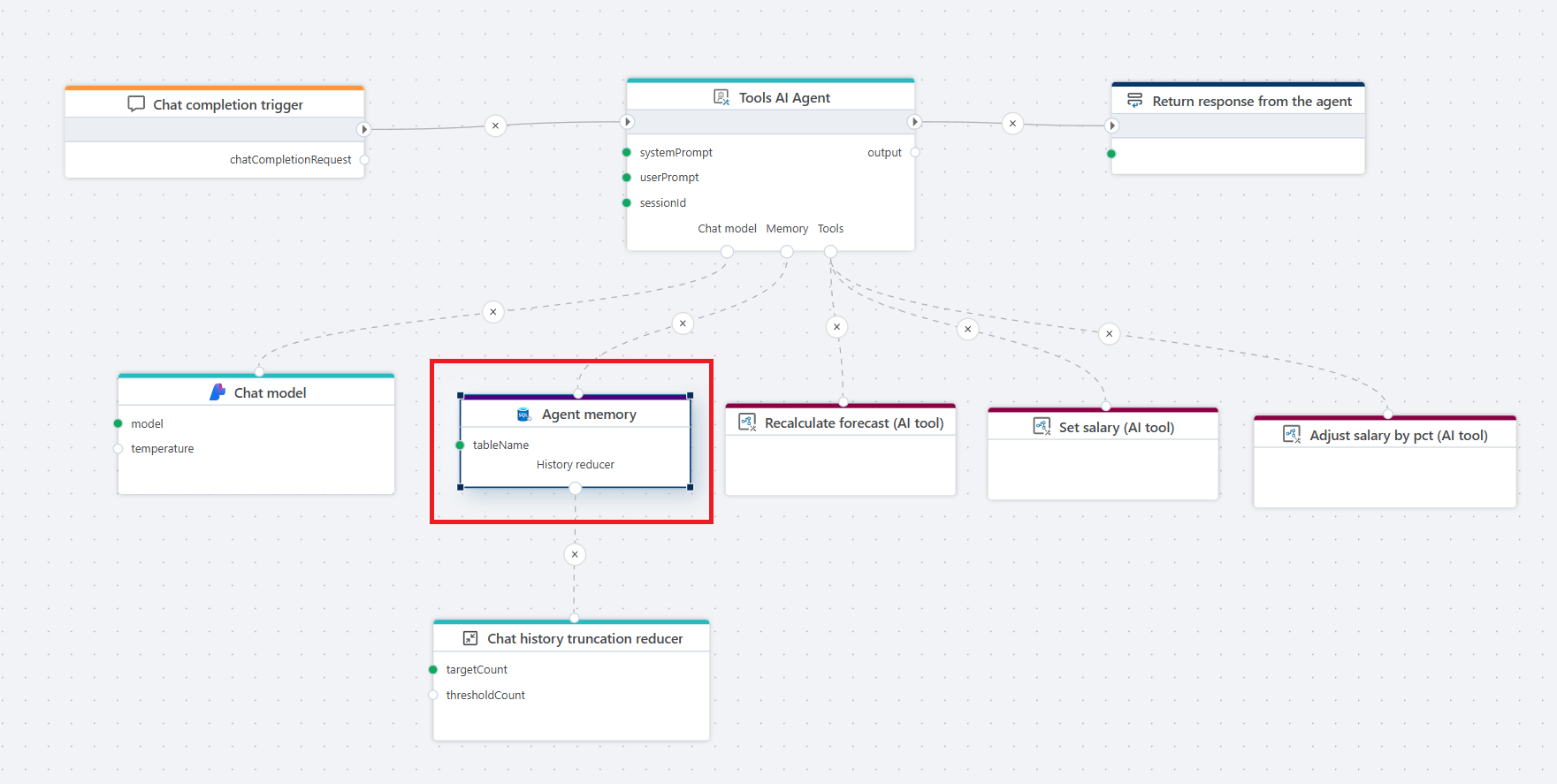
Task: Delete the link between agent and return response
Action: (x=1012, y=124)
